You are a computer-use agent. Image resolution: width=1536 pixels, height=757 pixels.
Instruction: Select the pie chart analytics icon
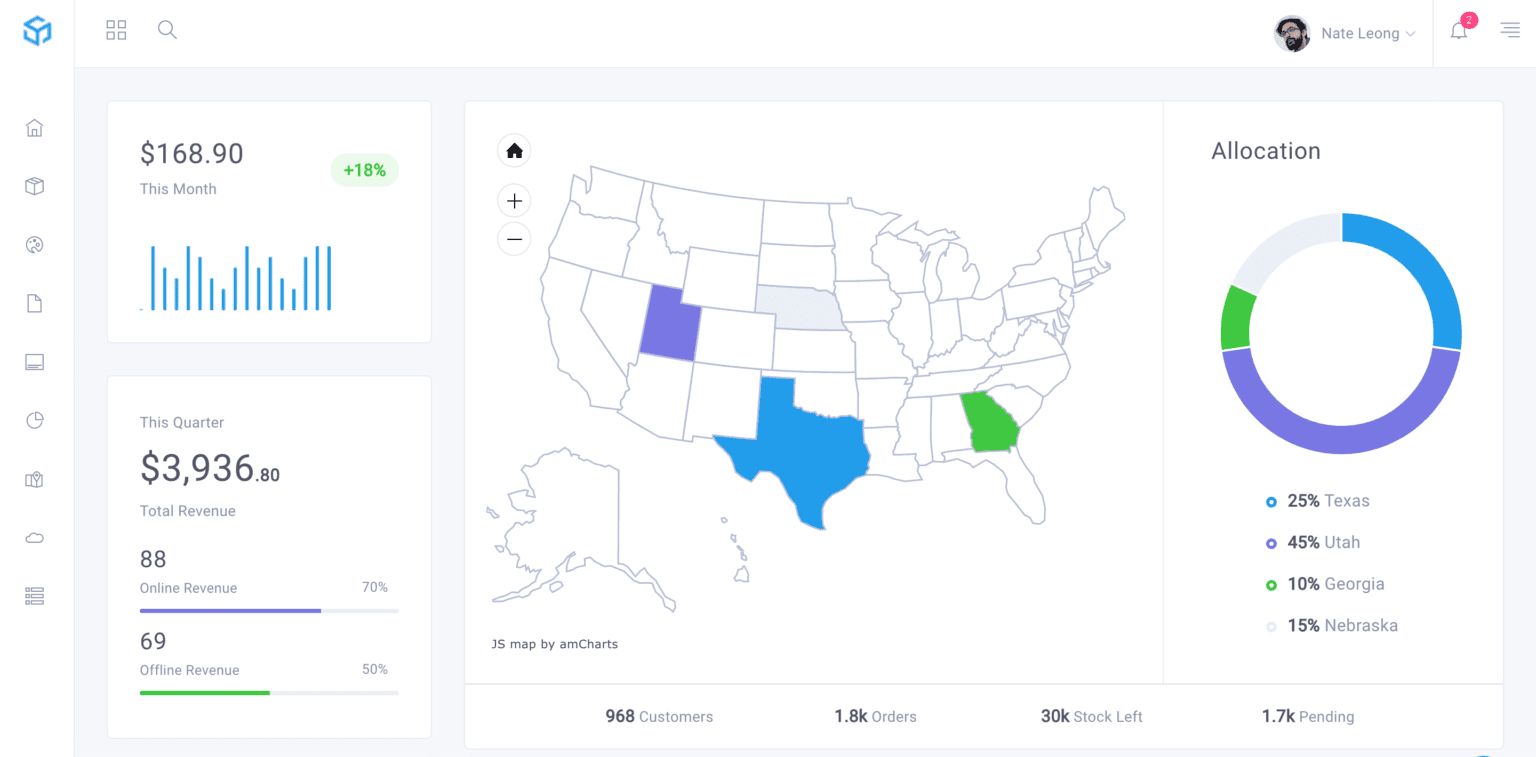tap(34, 420)
